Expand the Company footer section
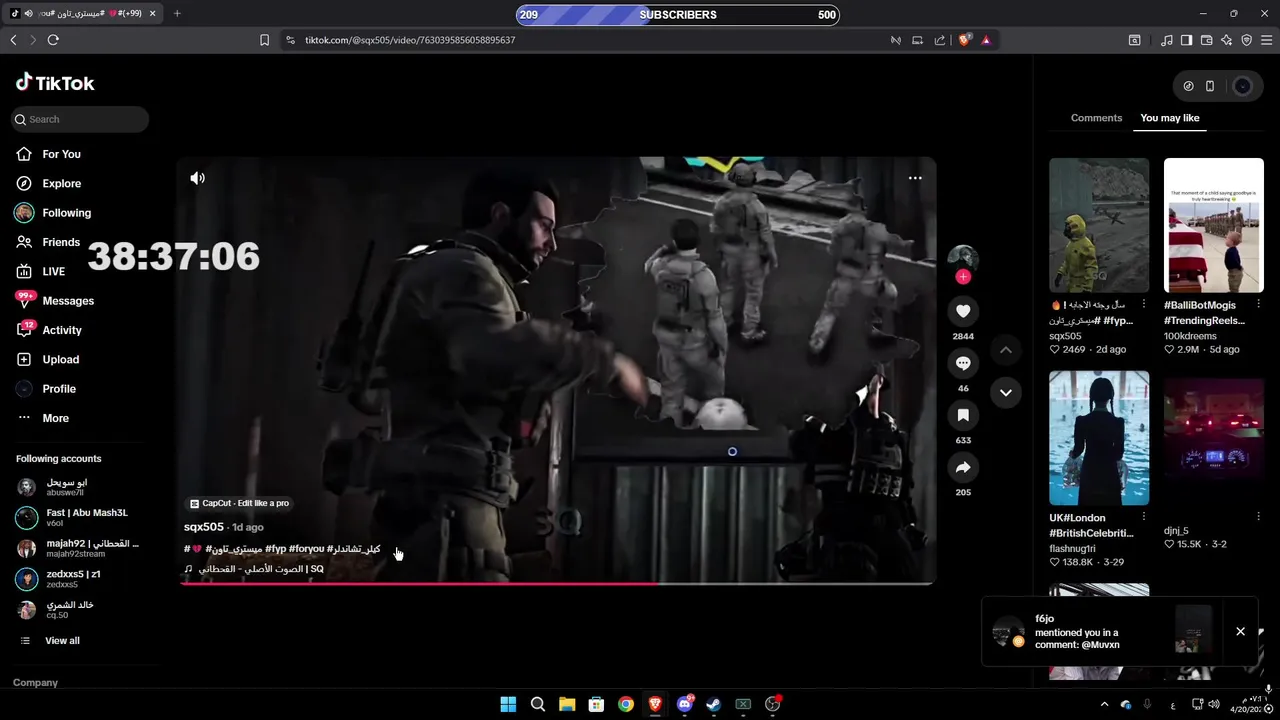This screenshot has width=1280, height=720. click(x=35, y=683)
